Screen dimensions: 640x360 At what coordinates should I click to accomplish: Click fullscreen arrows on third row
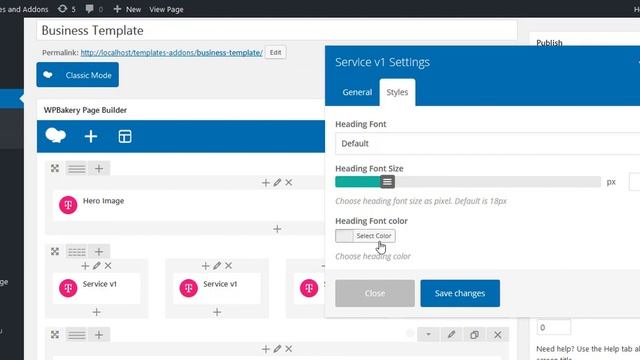(55, 335)
